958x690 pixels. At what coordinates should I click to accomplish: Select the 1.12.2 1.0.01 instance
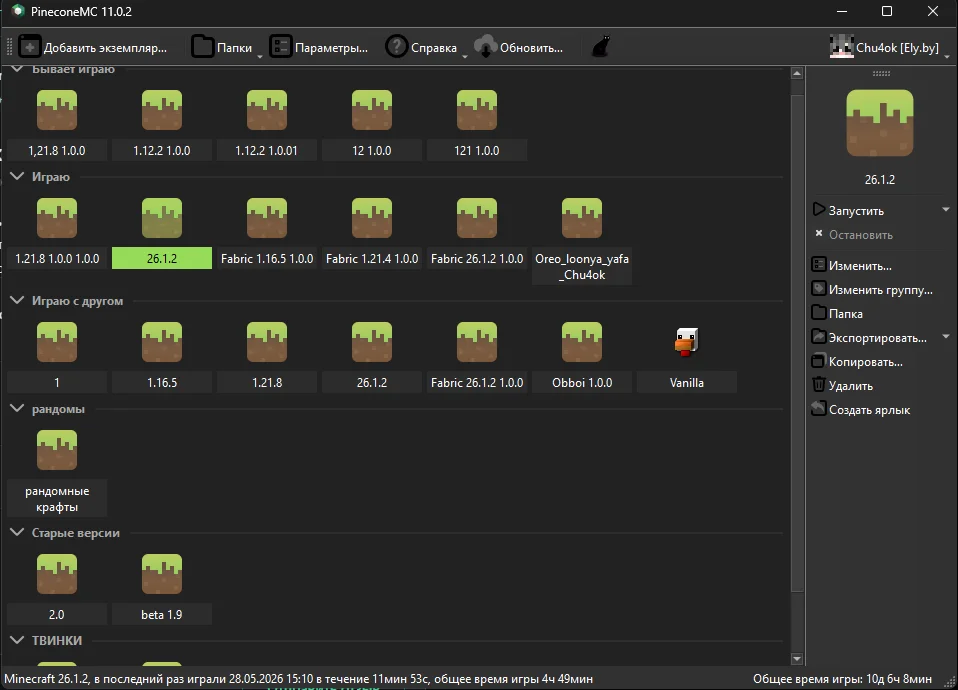(x=267, y=124)
